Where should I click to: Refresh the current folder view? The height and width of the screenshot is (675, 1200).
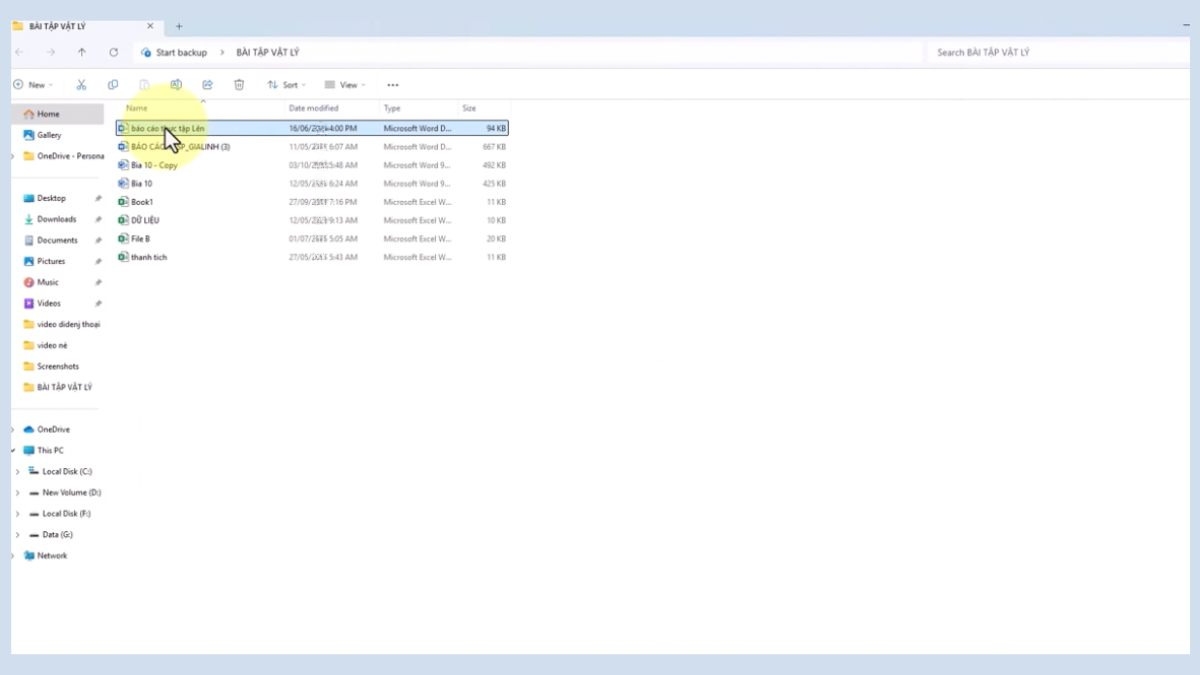114,52
